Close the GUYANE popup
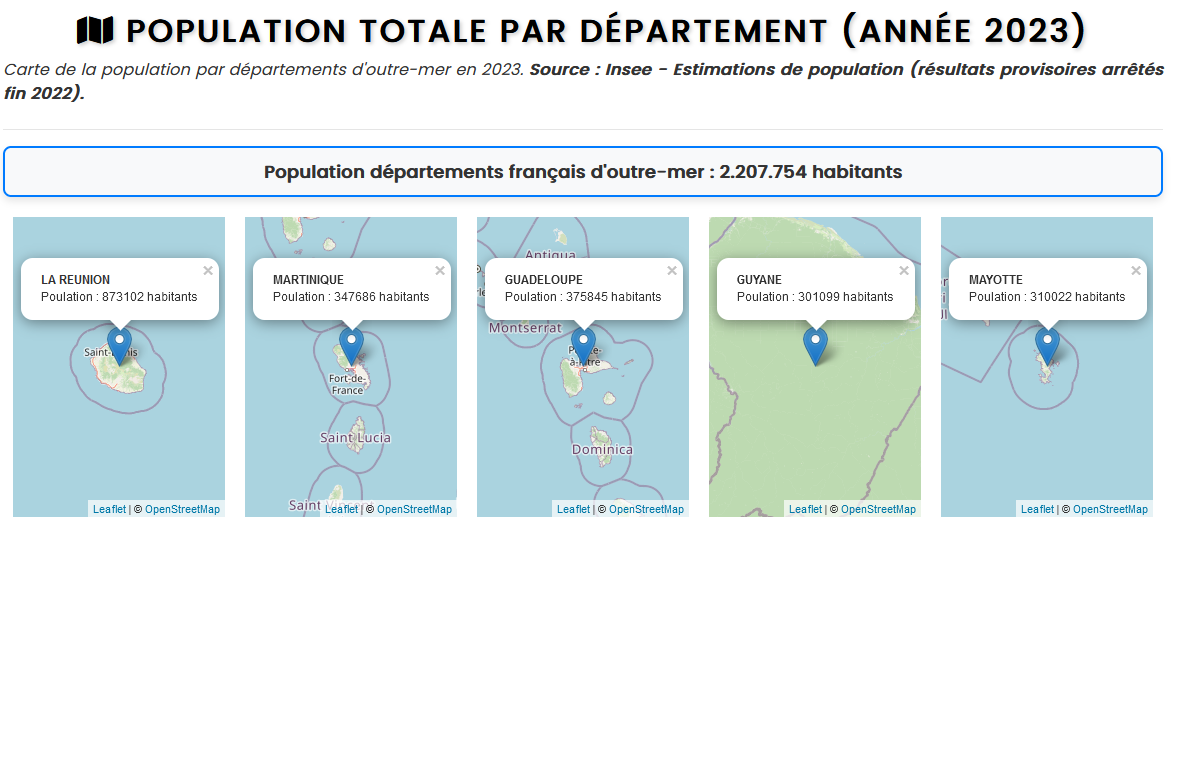Image resolution: width=1183 pixels, height=764 pixels. click(904, 271)
